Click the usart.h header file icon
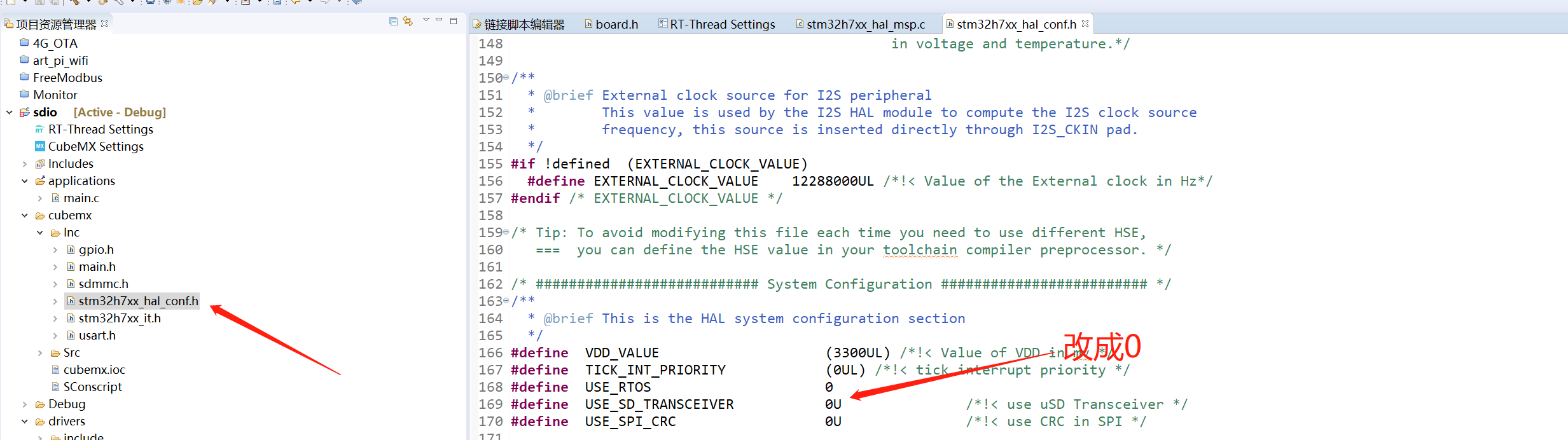This screenshot has height=440, width=1568. (x=71, y=335)
